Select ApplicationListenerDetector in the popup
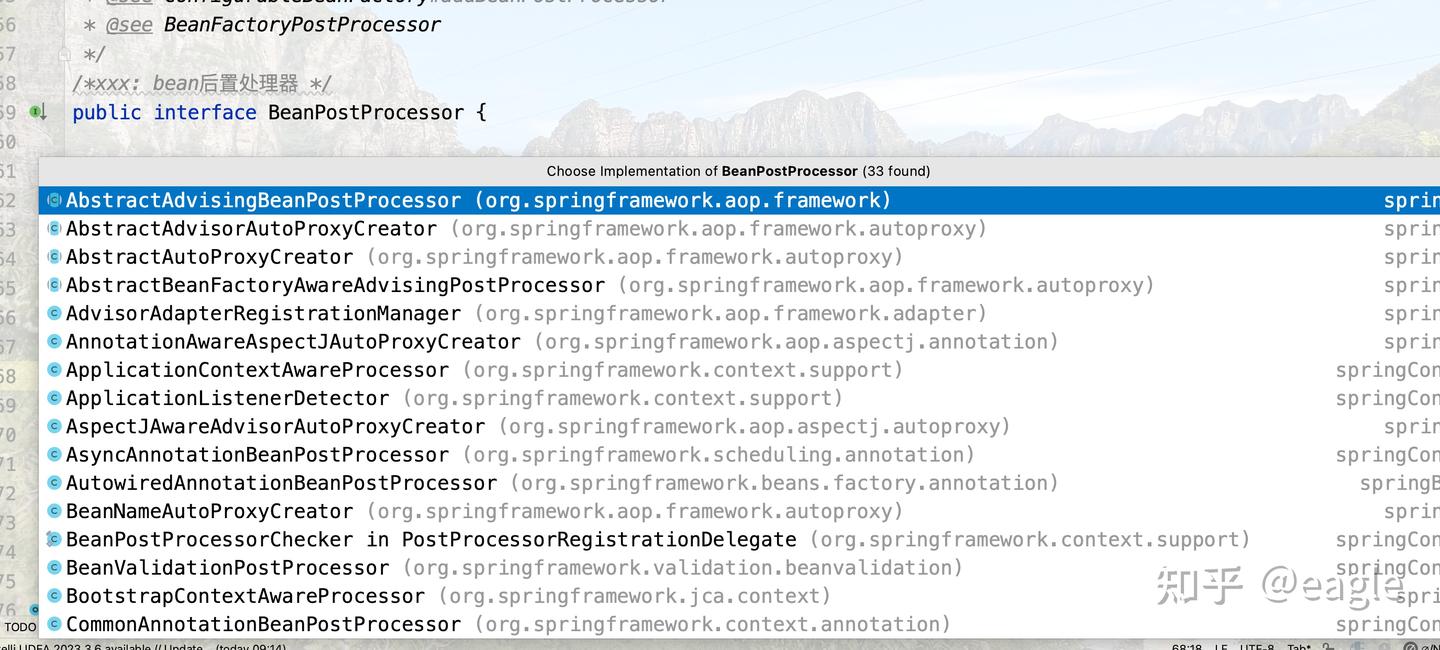 point(739,398)
